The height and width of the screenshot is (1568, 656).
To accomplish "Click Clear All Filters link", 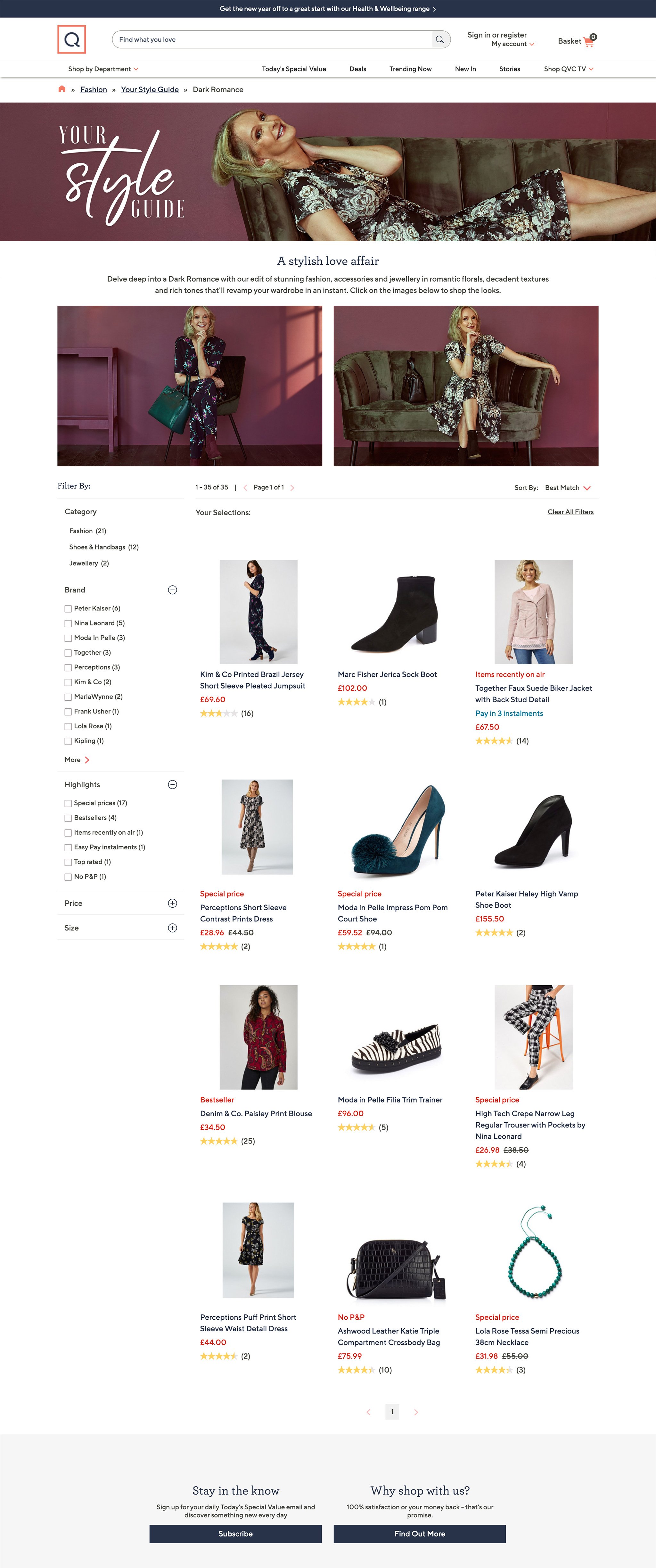I will [570, 512].
